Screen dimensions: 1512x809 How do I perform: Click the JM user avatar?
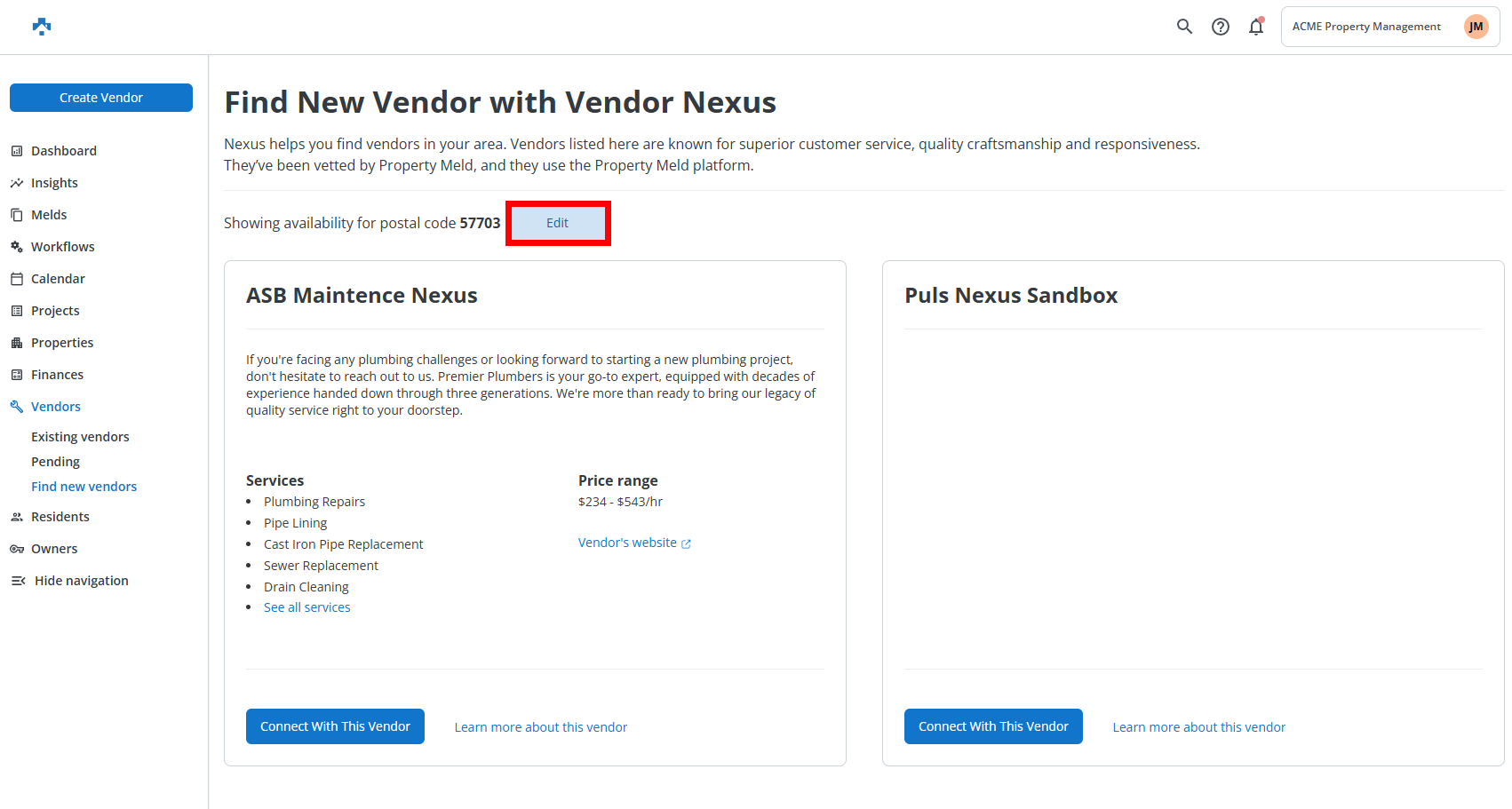tap(1476, 27)
